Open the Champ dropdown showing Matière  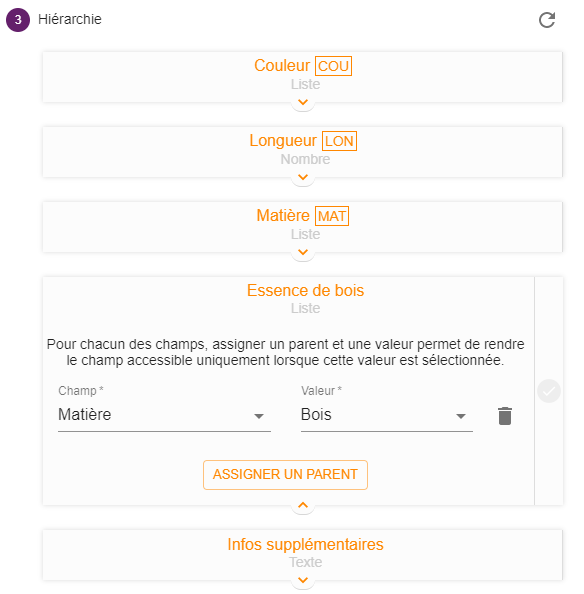(x=164, y=415)
